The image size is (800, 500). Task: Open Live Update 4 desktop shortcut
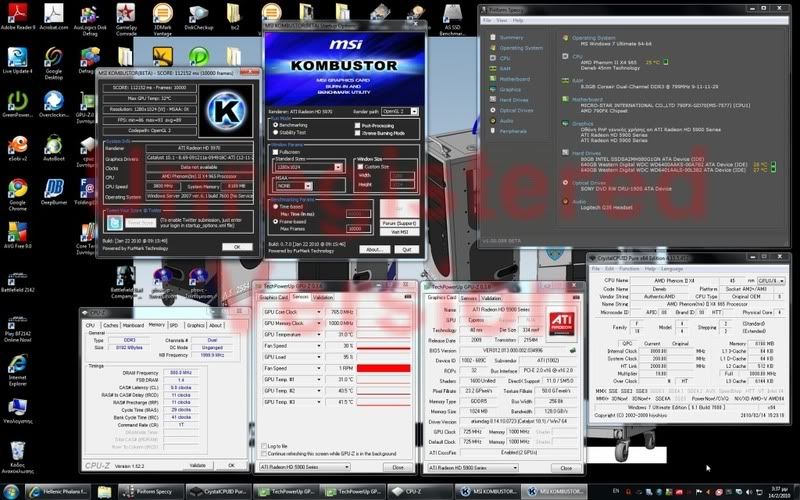(x=17, y=60)
